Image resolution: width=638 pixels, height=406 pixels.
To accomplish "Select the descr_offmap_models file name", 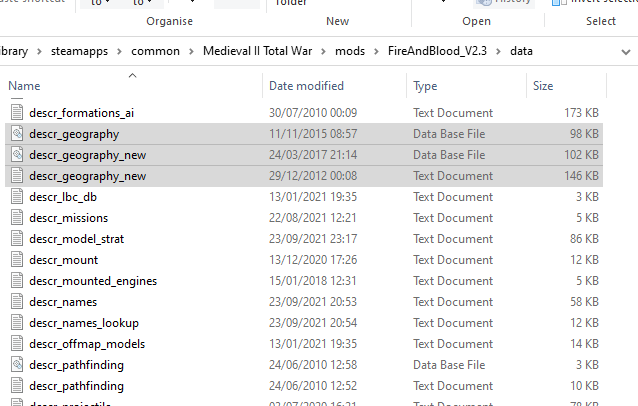I will point(87,344).
